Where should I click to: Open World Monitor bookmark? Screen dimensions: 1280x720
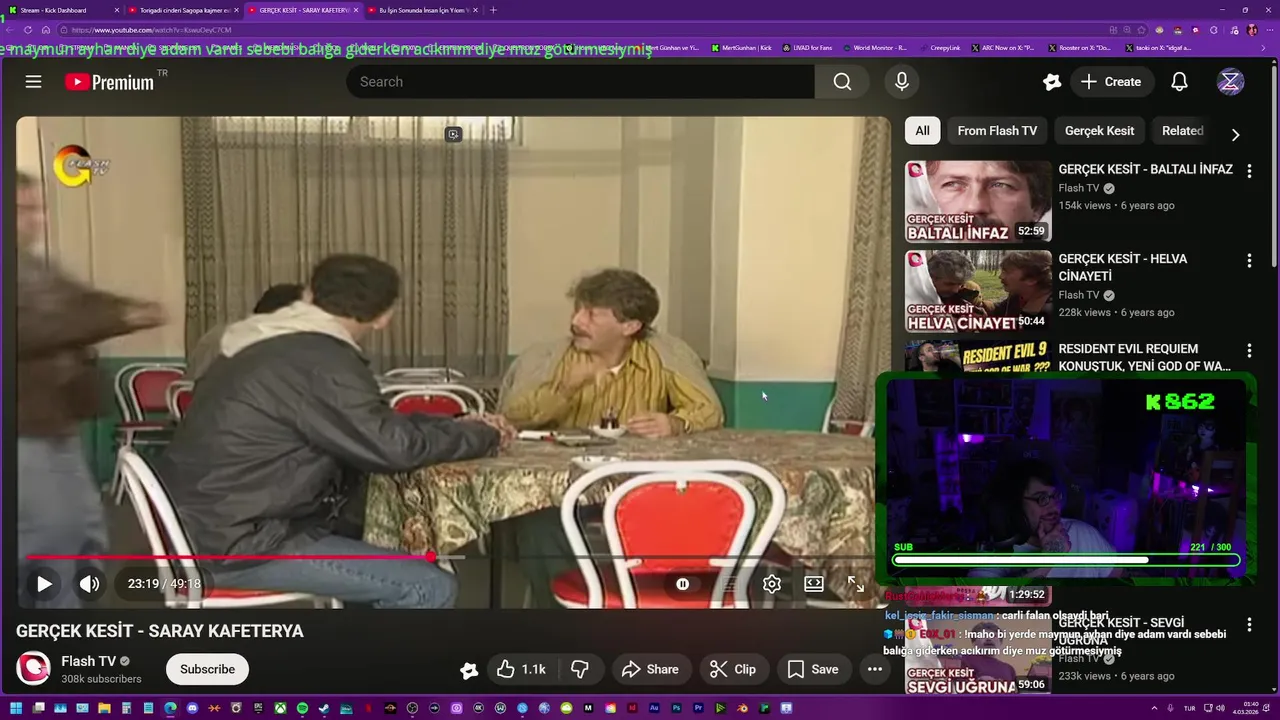coord(875,48)
